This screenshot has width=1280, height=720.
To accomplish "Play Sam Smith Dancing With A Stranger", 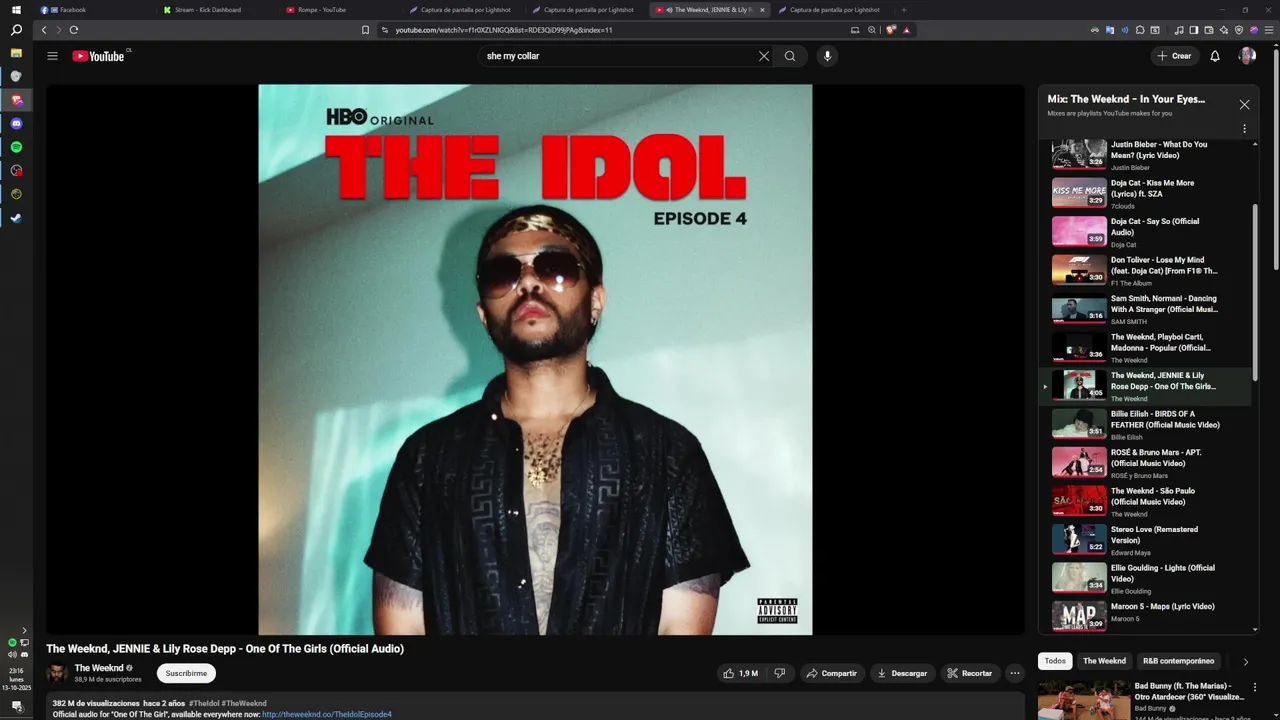I will (1145, 308).
